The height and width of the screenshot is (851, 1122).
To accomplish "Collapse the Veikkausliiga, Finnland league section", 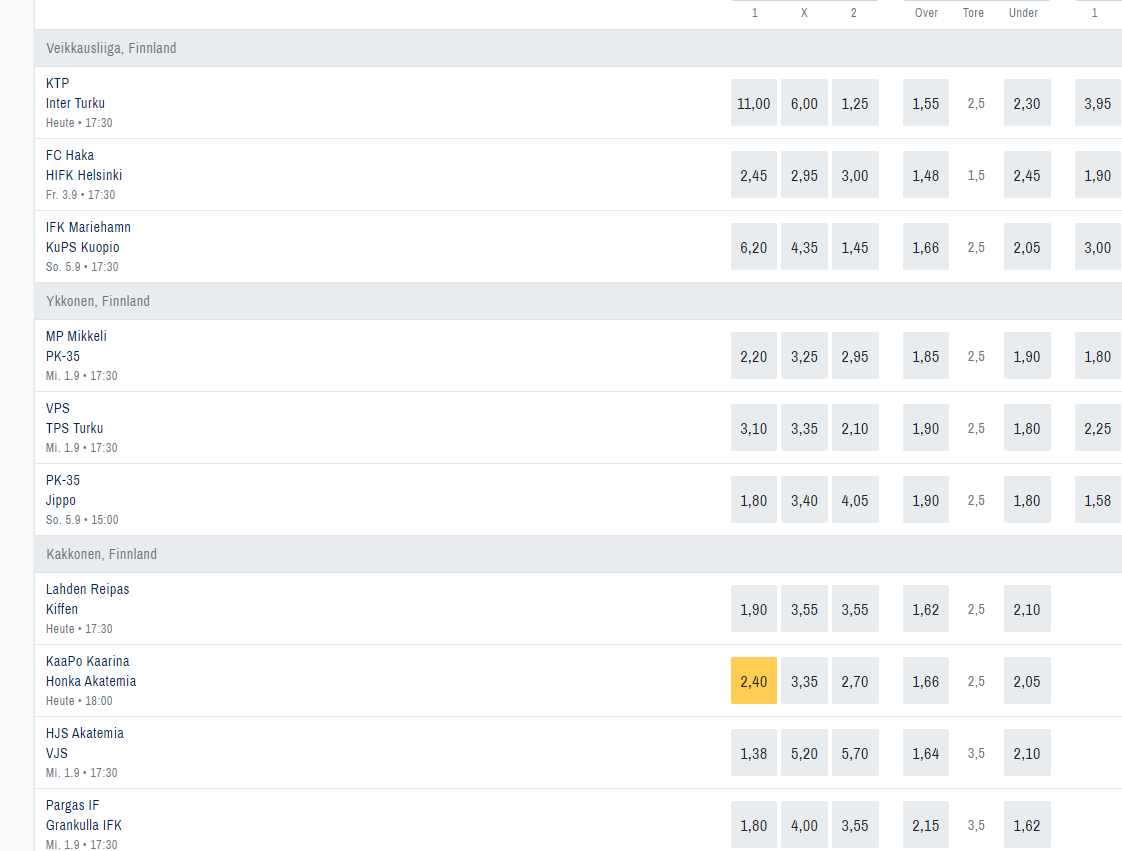I will coord(111,48).
